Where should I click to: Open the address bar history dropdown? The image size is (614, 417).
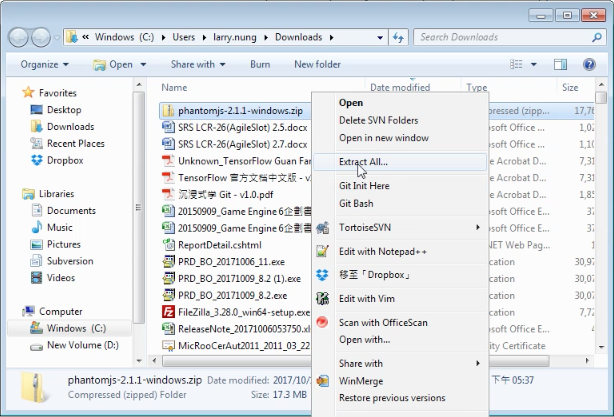pos(379,38)
